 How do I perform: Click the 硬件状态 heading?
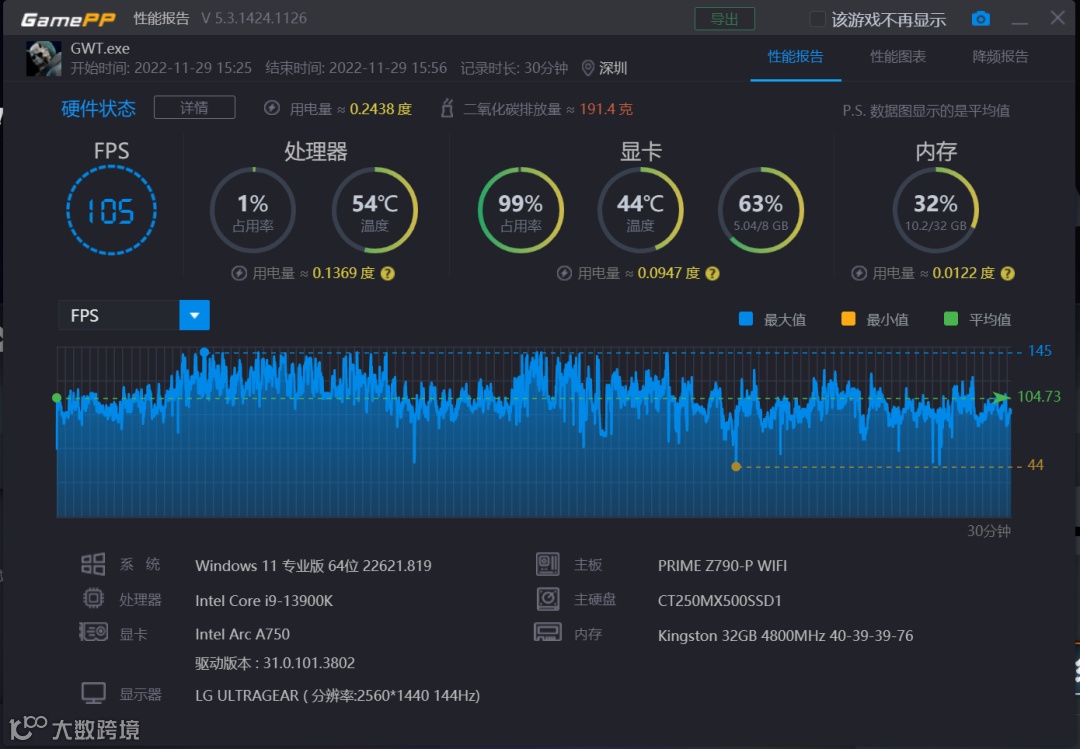coord(98,108)
